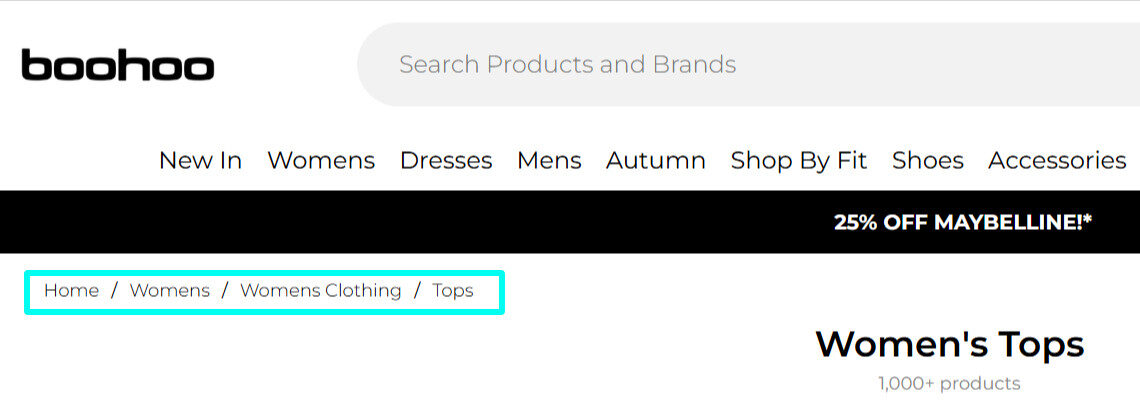Select Dresses in the navigation bar
This screenshot has width=1140, height=400.
click(446, 160)
